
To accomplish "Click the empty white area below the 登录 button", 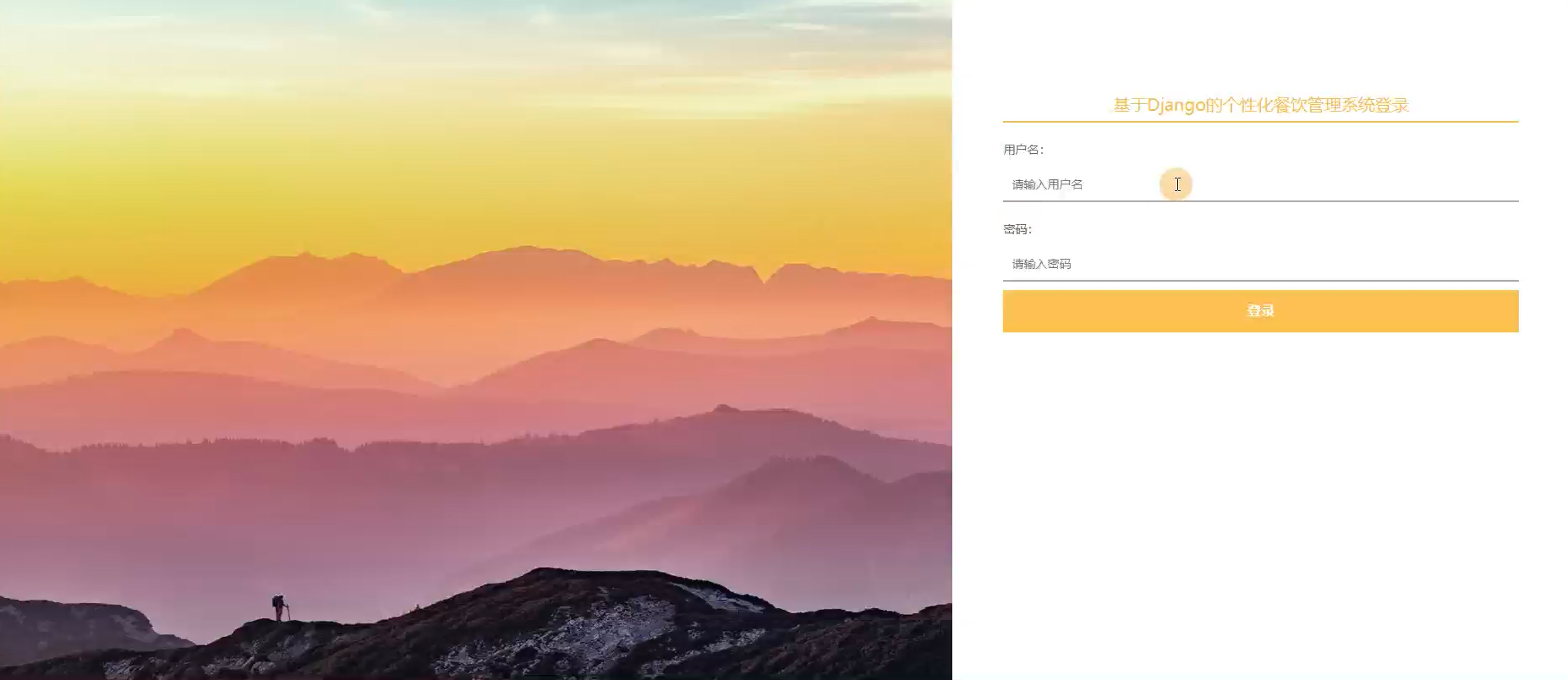I will pos(1260,507).
